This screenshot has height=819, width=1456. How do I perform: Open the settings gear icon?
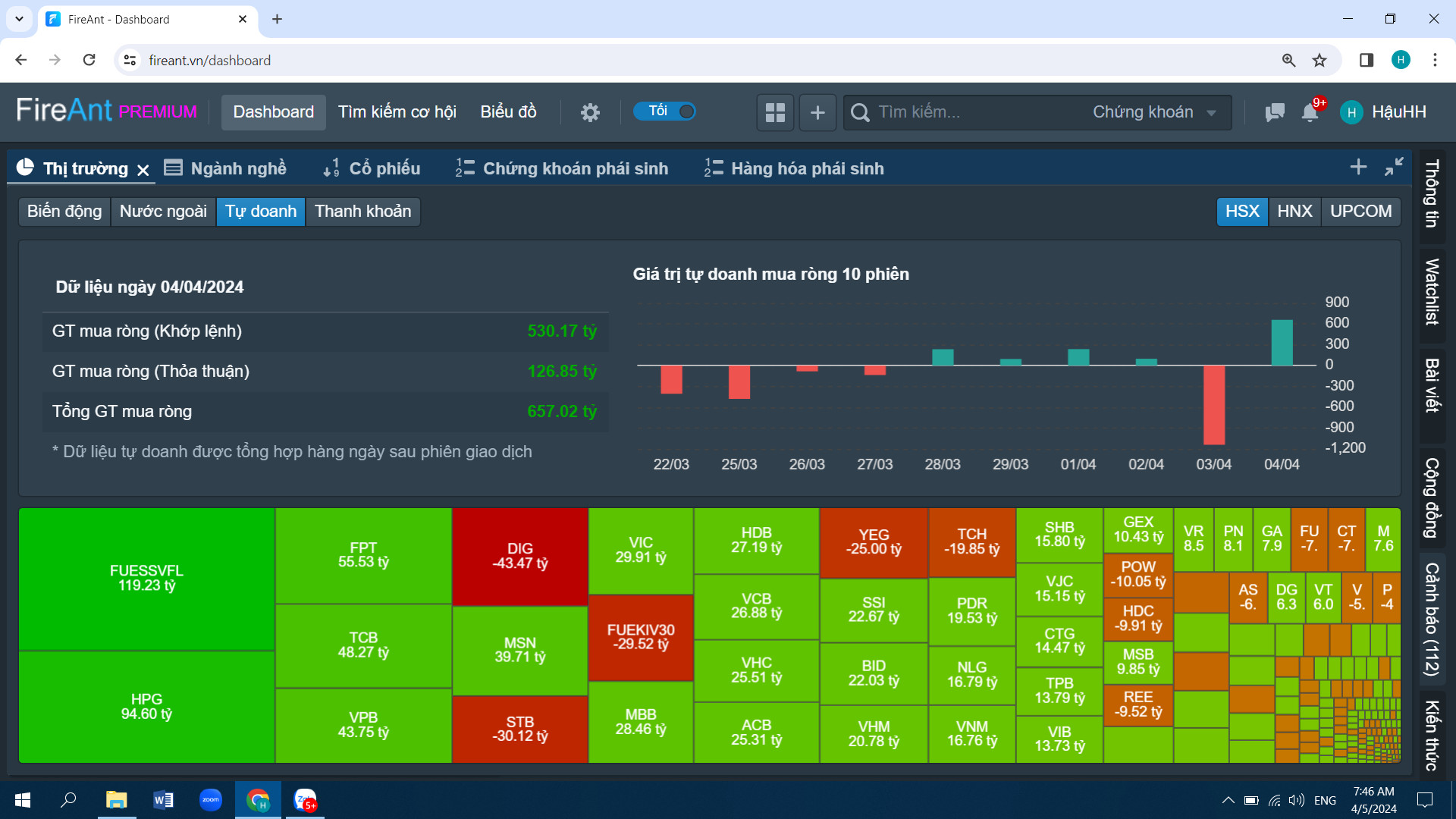[590, 112]
